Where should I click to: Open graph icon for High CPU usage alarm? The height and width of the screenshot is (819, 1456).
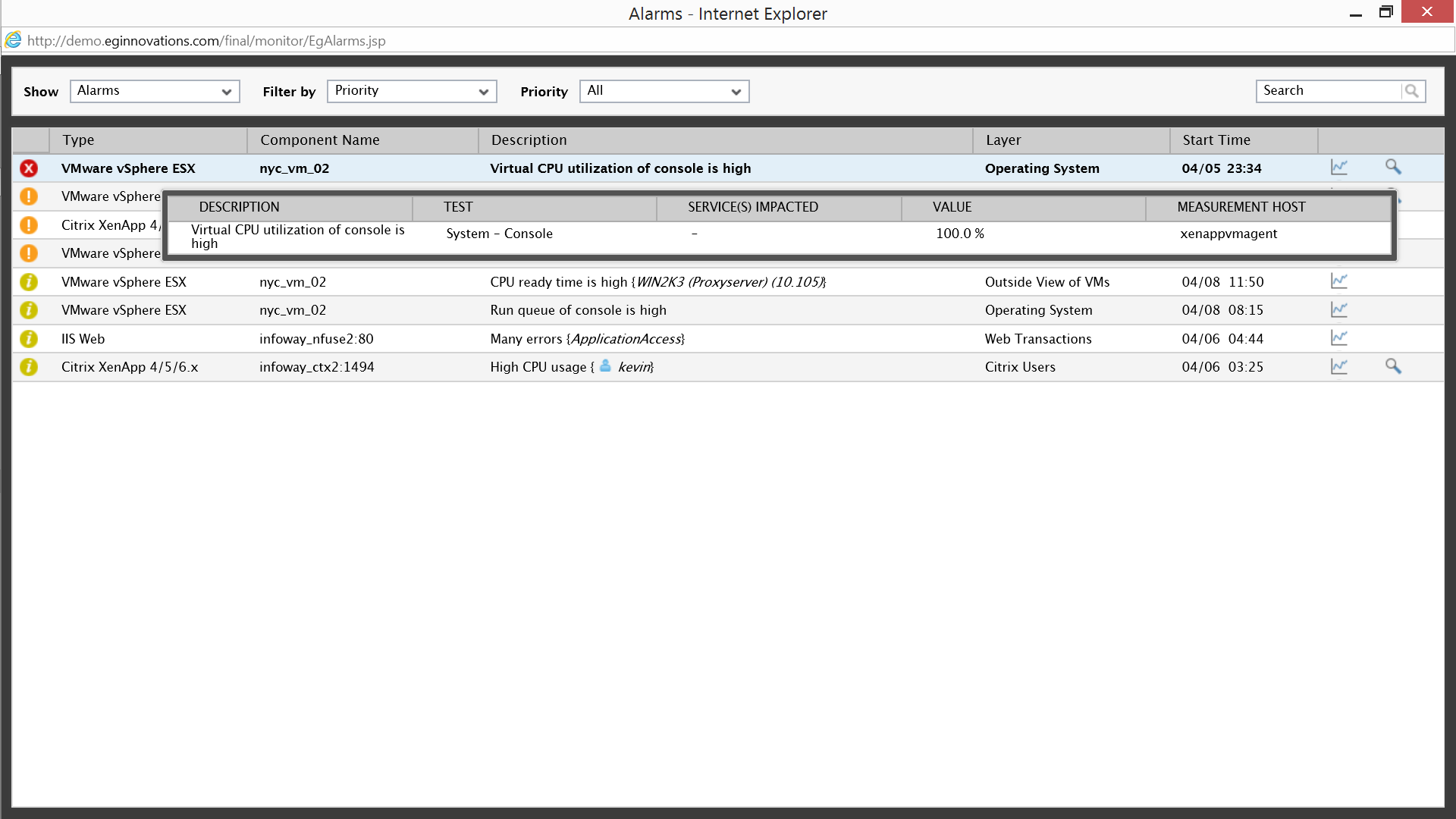(1339, 366)
